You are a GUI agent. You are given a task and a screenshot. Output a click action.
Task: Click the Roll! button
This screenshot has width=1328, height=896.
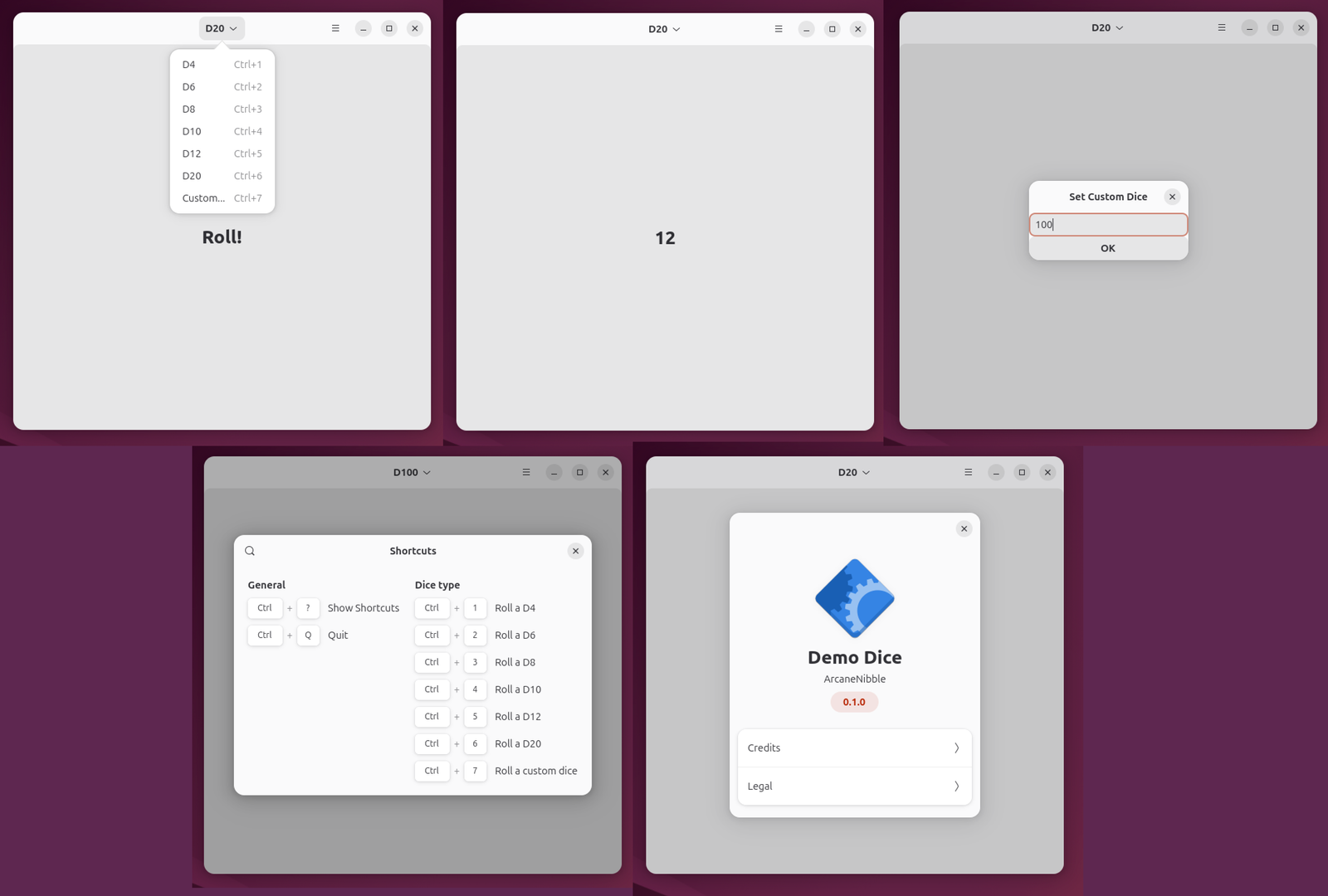point(221,236)
